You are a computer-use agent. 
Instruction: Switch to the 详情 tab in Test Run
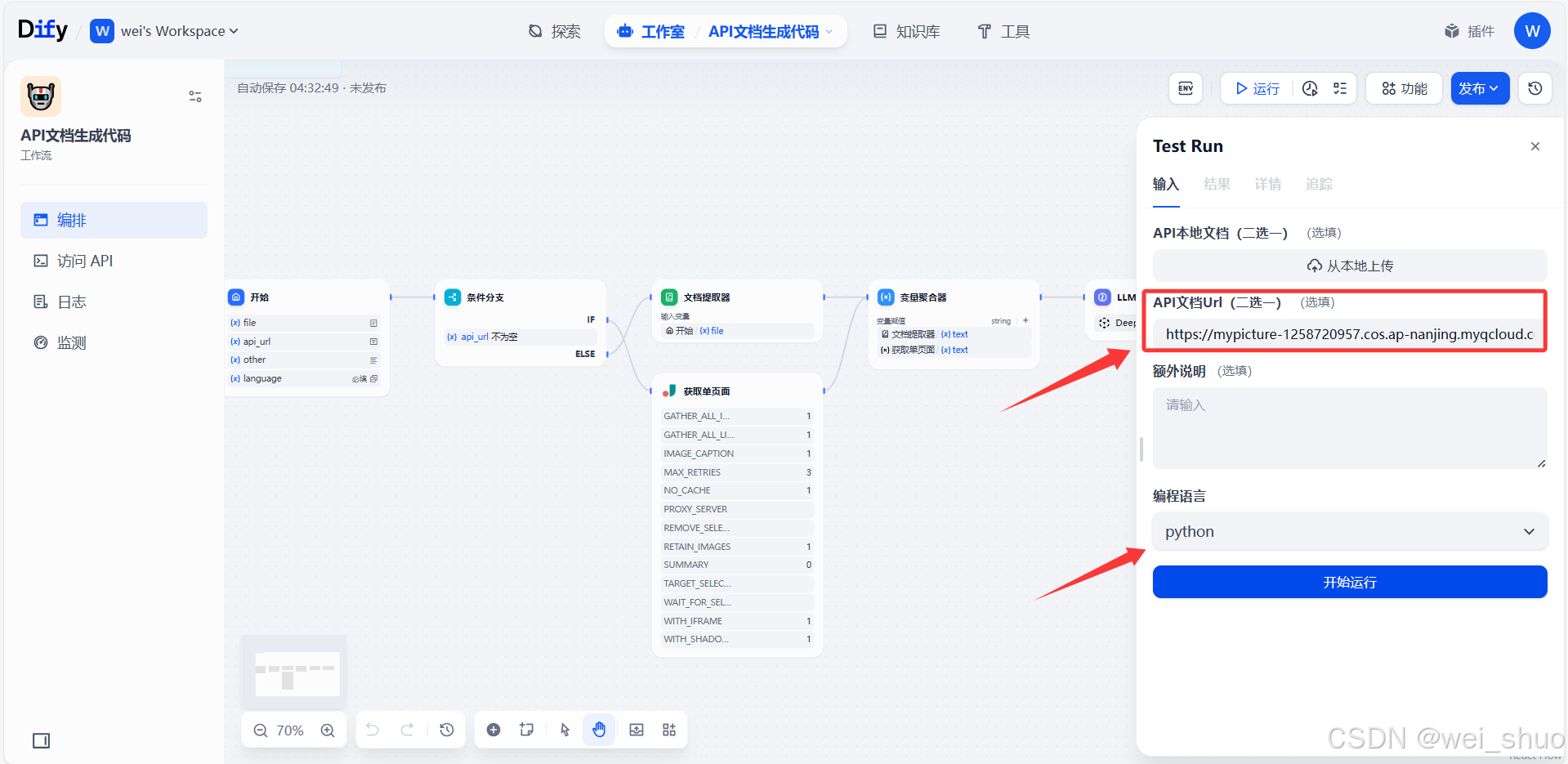[1268, 185]
